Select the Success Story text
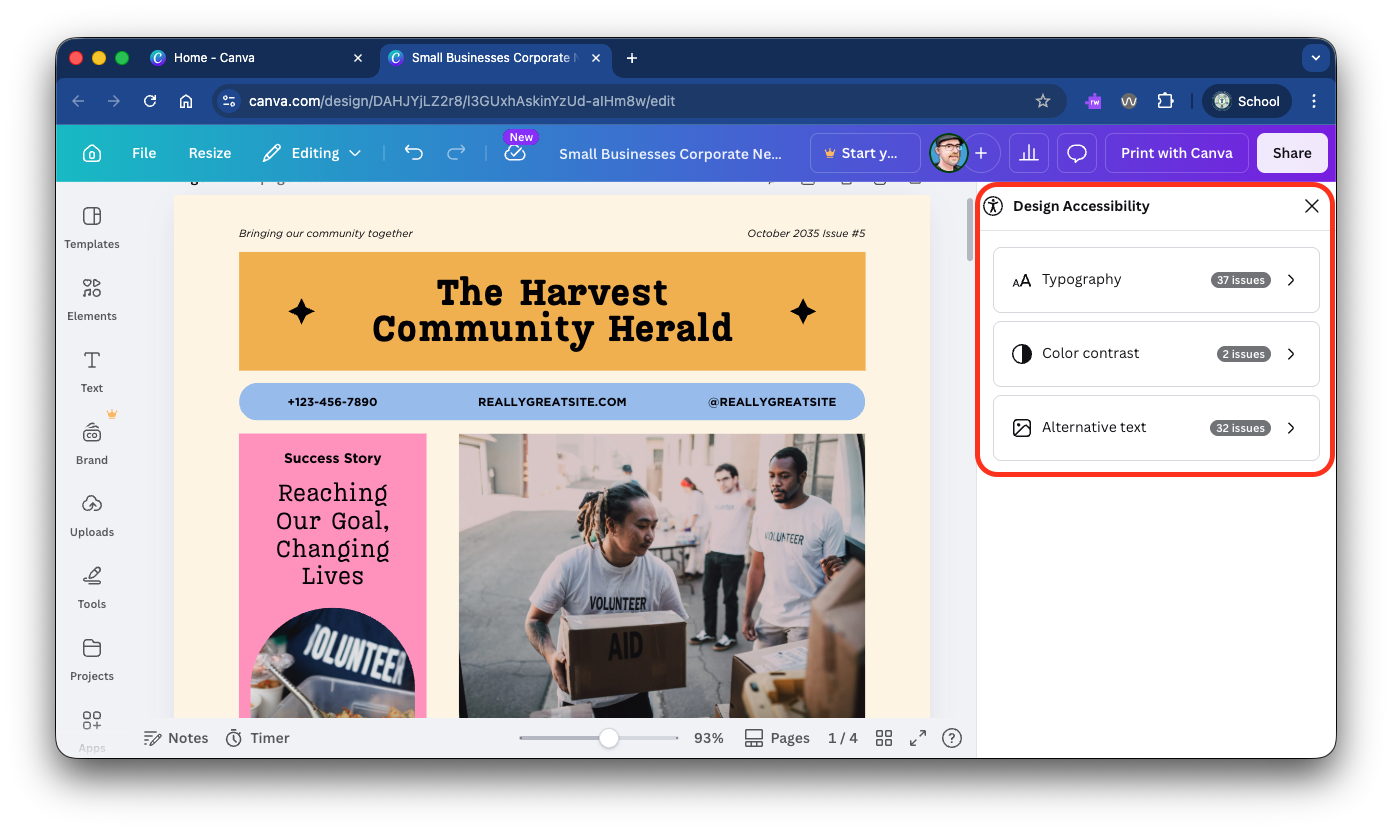 pyautogui.click(x=333, y=458)
